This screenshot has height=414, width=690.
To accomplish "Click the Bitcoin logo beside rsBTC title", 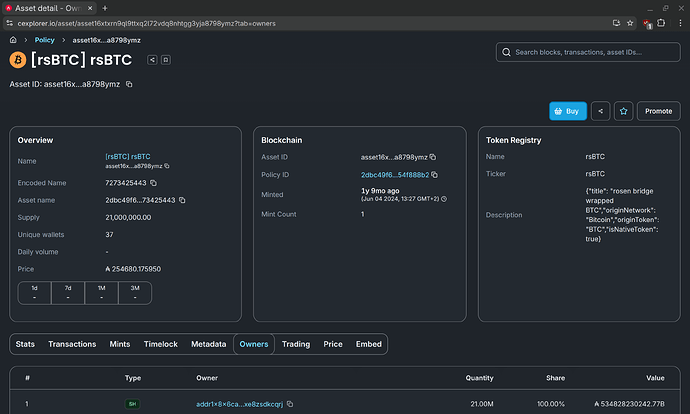I will 18,60.
